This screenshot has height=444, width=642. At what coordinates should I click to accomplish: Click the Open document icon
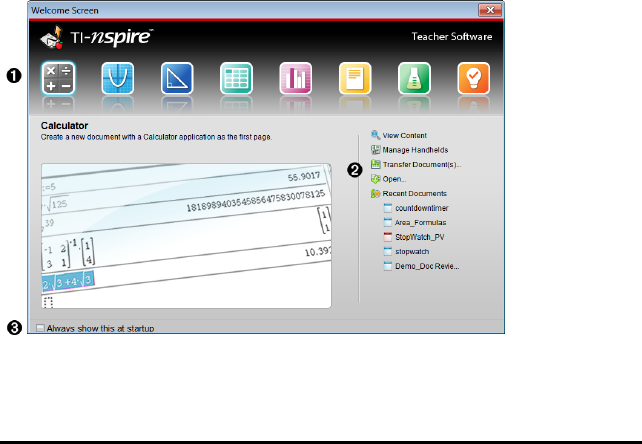375,179
